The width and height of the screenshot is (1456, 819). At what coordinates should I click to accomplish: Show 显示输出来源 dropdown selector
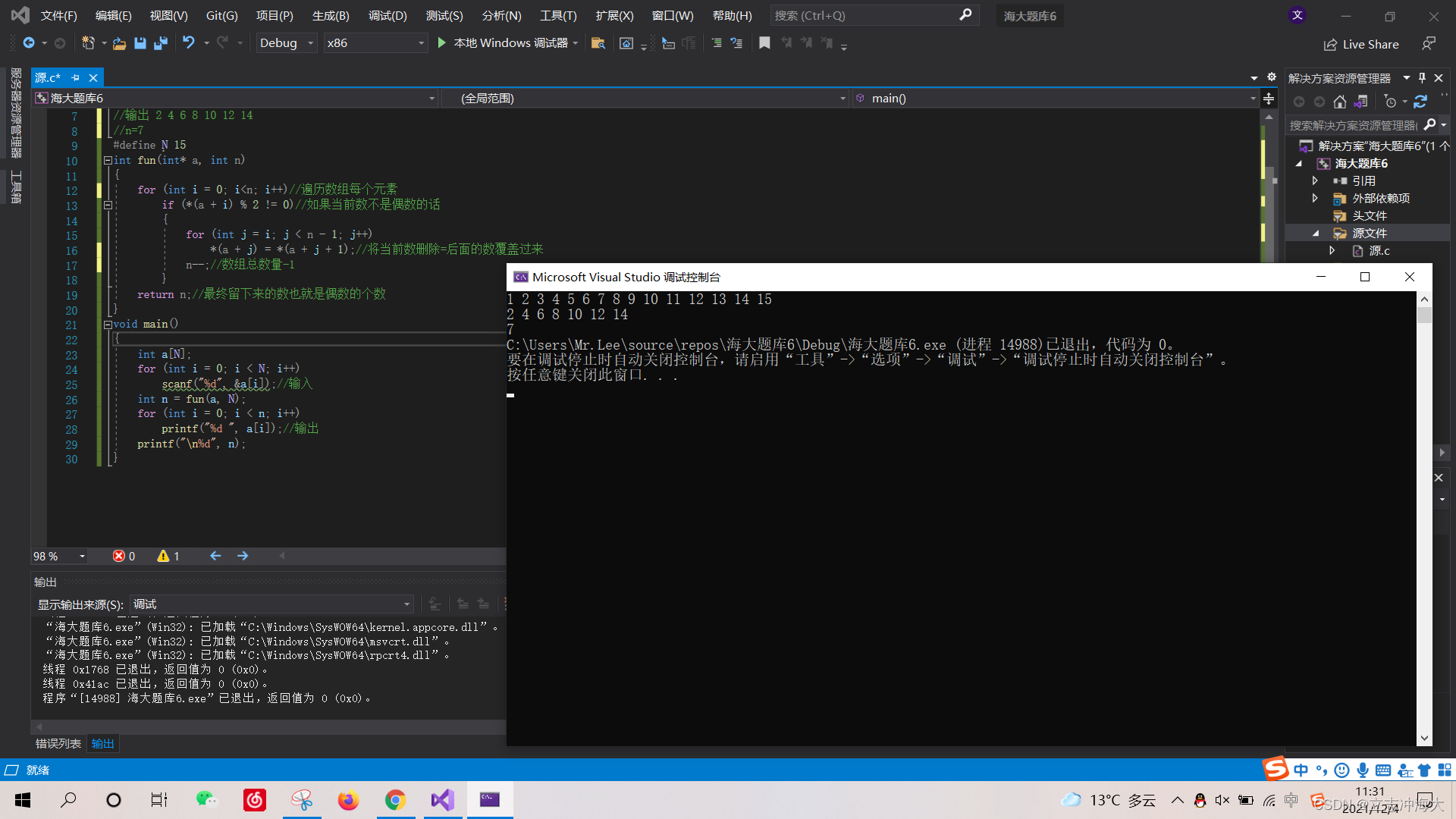click(270, 604)
